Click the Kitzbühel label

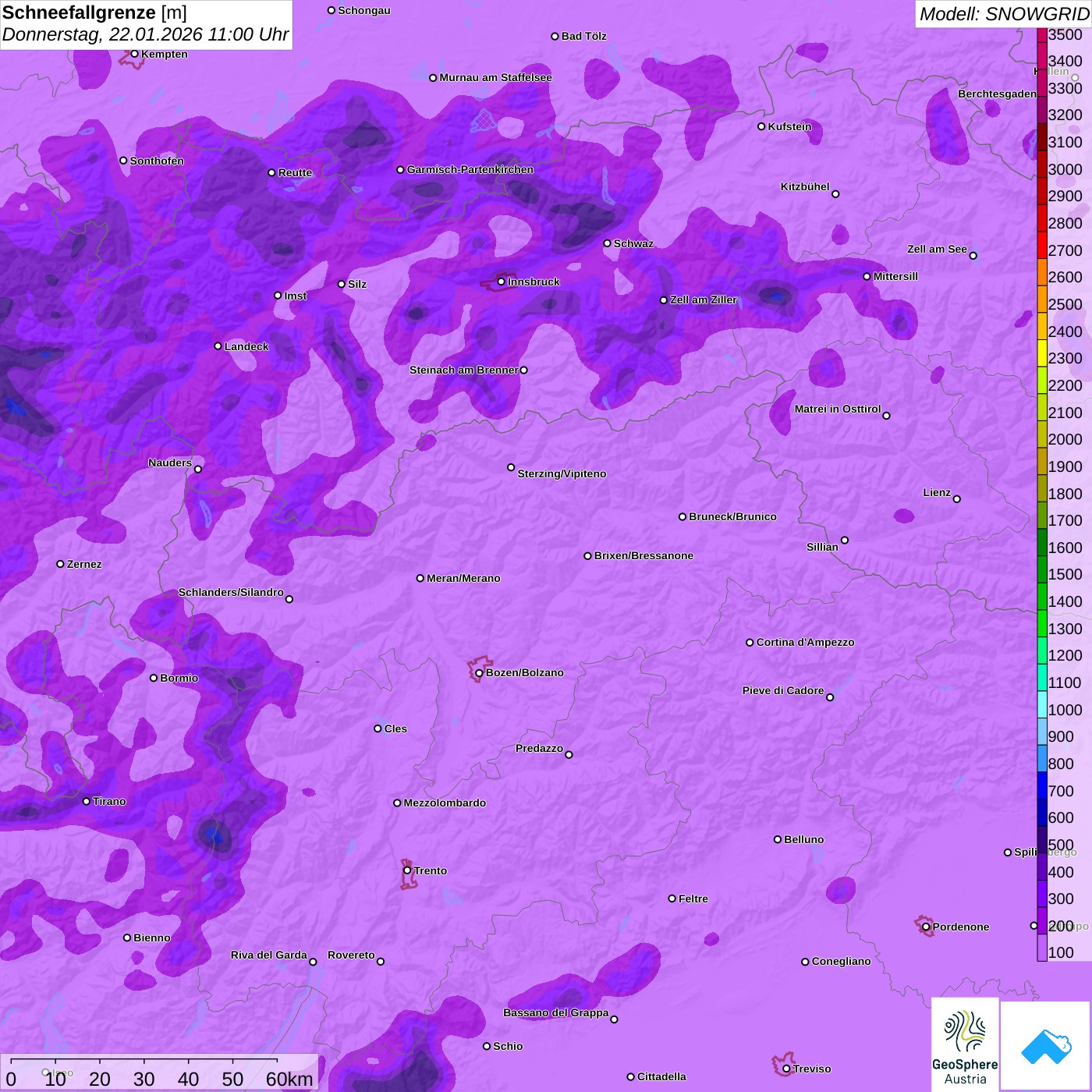(x=805, y=187)
